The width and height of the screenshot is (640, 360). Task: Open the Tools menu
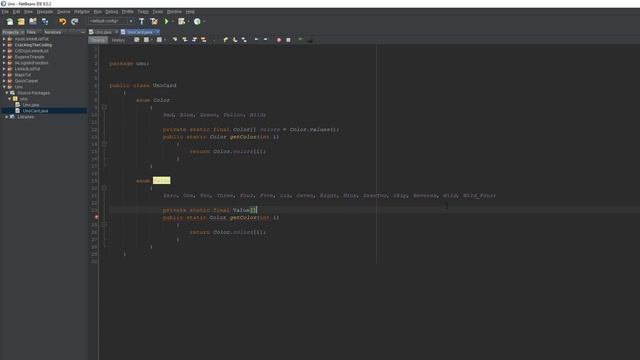158,12
